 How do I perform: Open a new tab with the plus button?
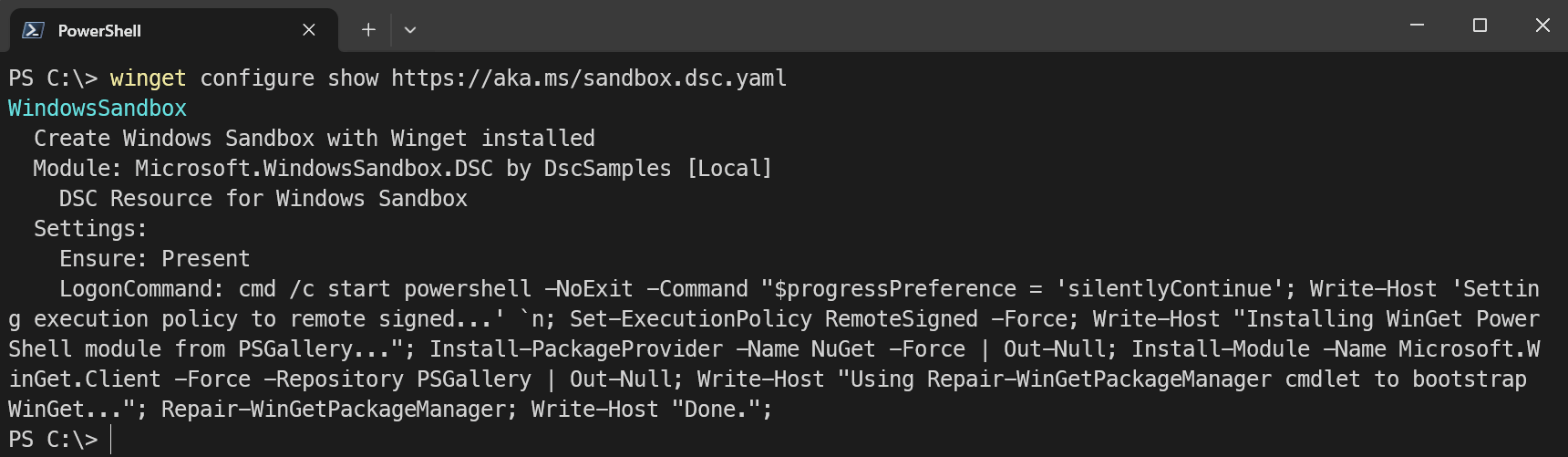click(x=368, y=30)
